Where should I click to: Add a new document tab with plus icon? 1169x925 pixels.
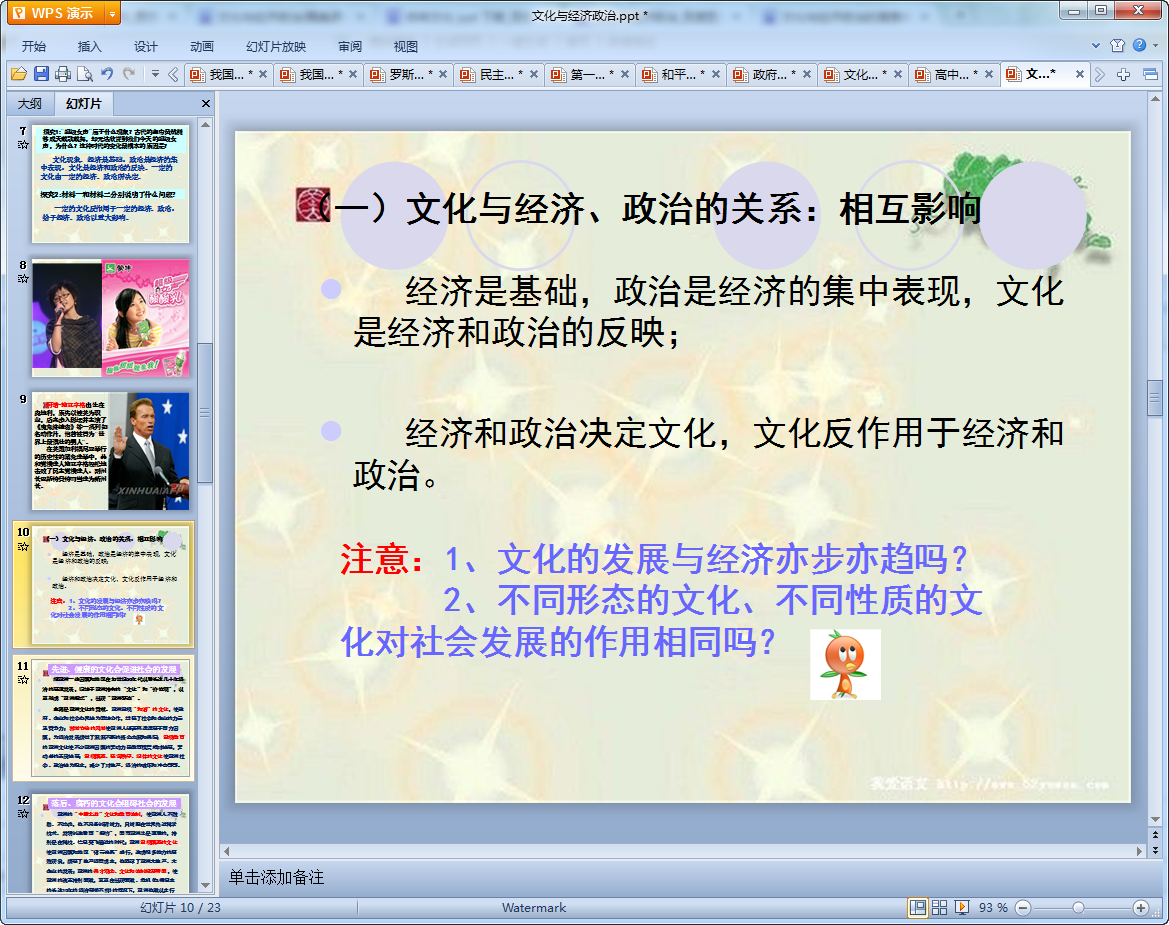pyautogui.click(x=1124, y=75)
